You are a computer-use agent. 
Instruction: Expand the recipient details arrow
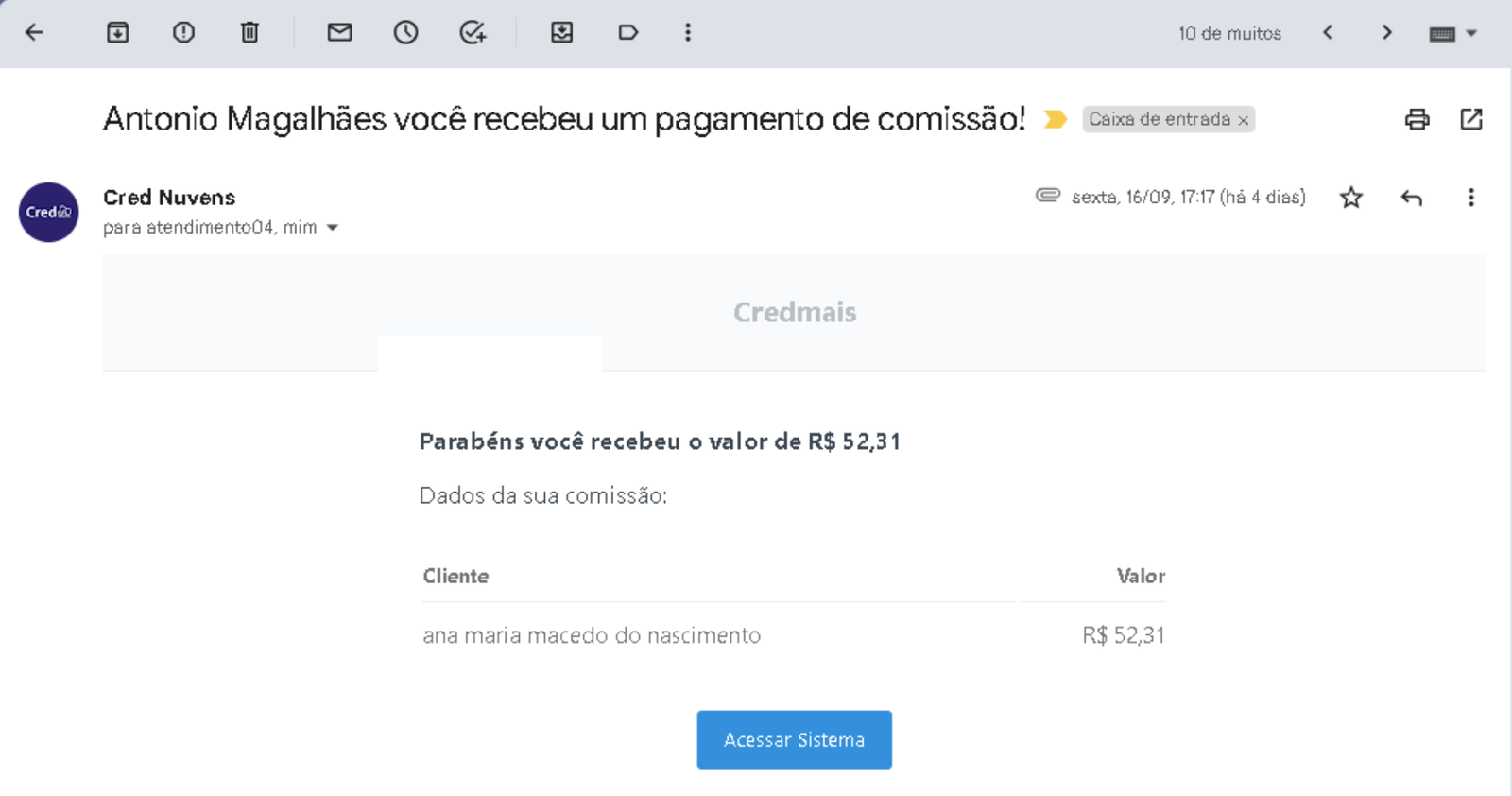[332, 228]
